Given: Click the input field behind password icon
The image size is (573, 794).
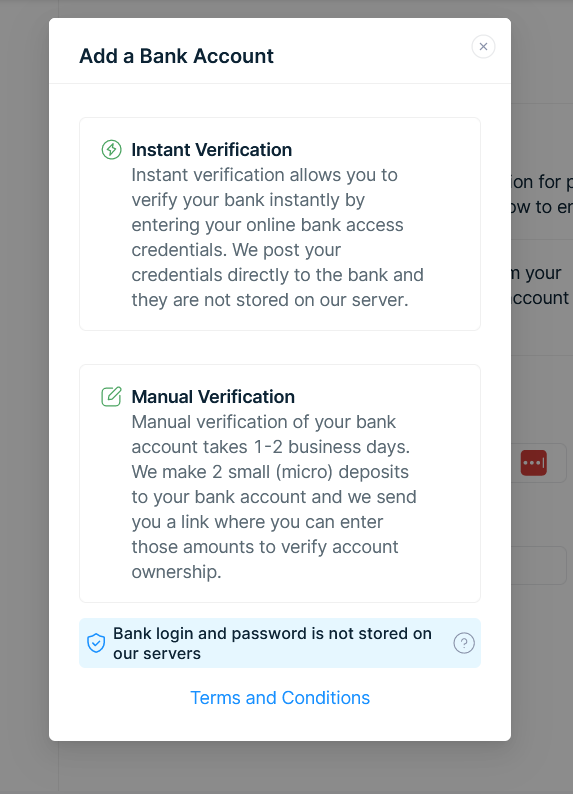Looking at the screenshot, I should click(539, 463).
